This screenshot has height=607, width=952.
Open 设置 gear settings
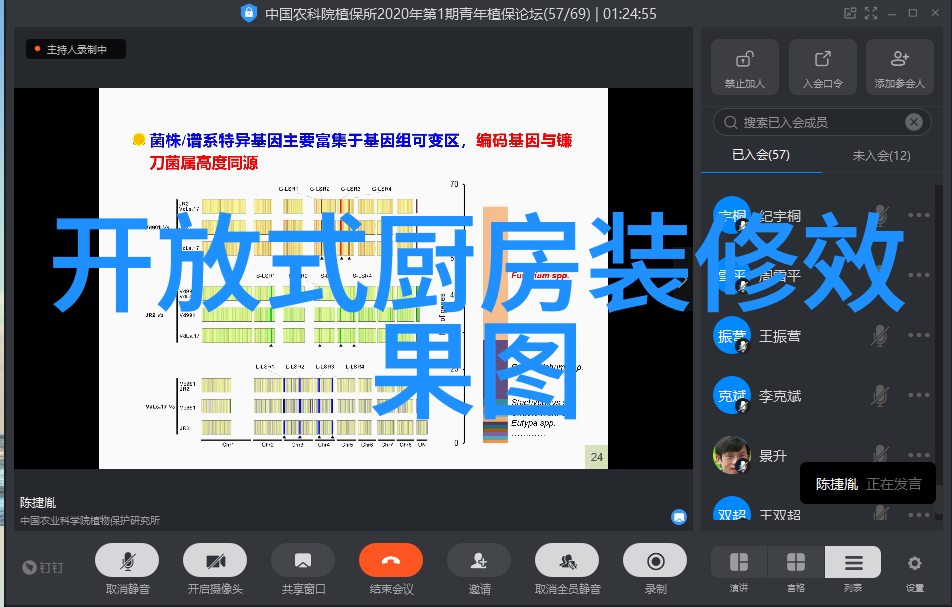click(x=914, y=563)
